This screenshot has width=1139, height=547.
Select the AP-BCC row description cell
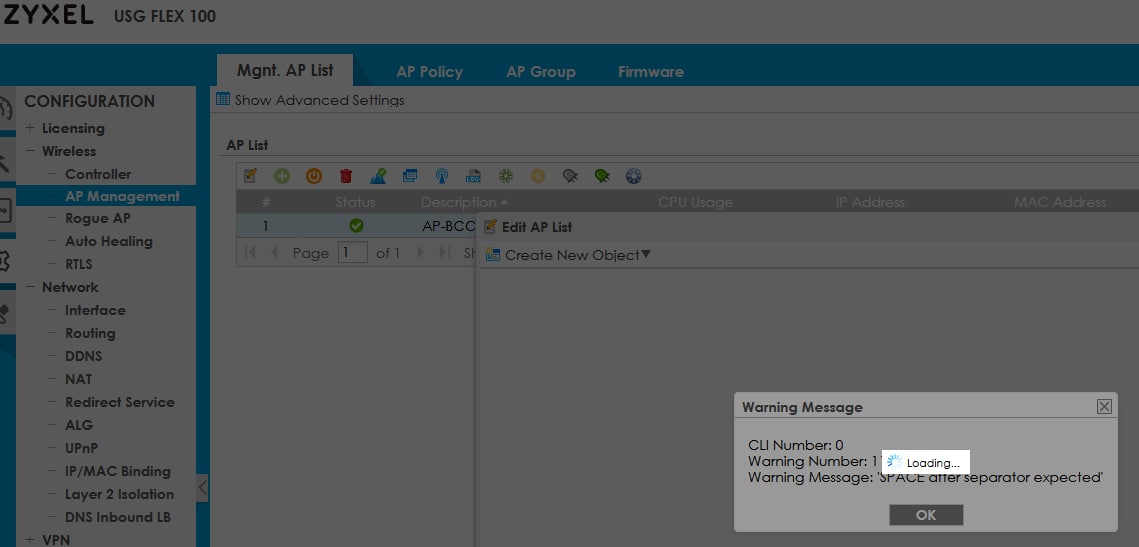448,226
